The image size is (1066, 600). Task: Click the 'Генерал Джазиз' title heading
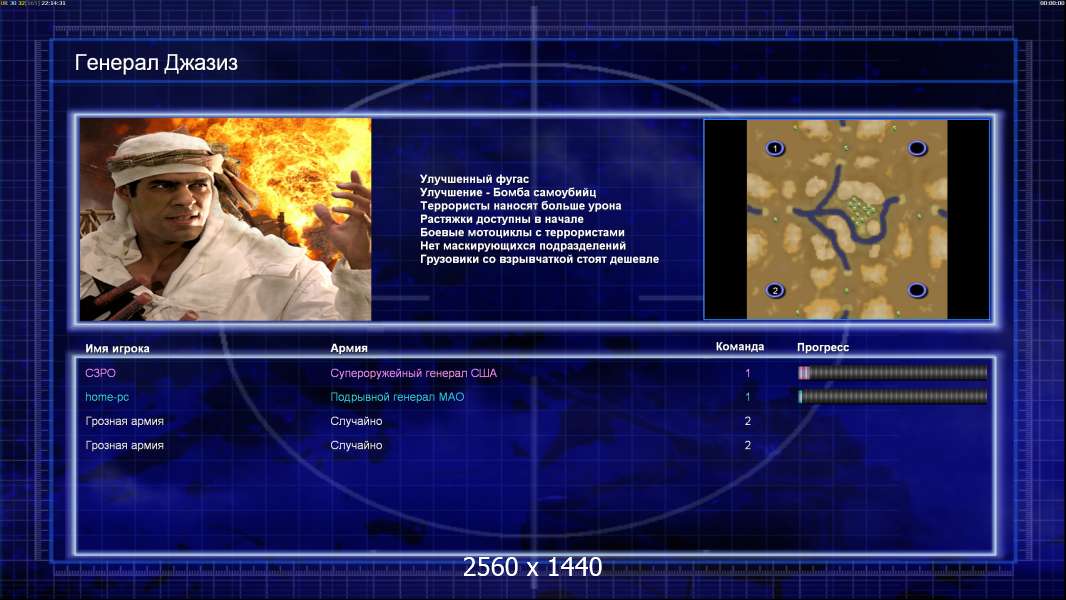click(156, 63)
